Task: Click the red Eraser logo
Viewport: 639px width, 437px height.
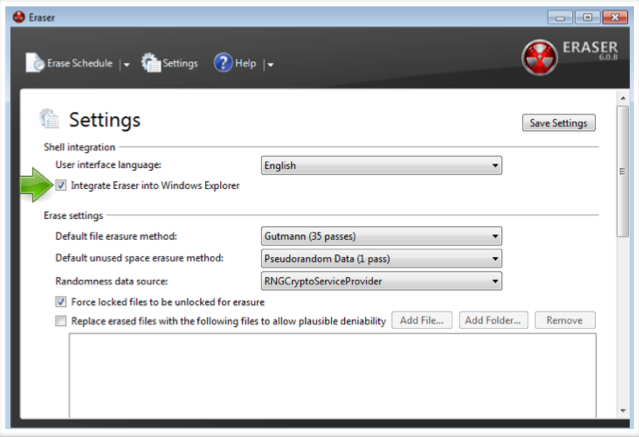Action: [x=539, y=57]
